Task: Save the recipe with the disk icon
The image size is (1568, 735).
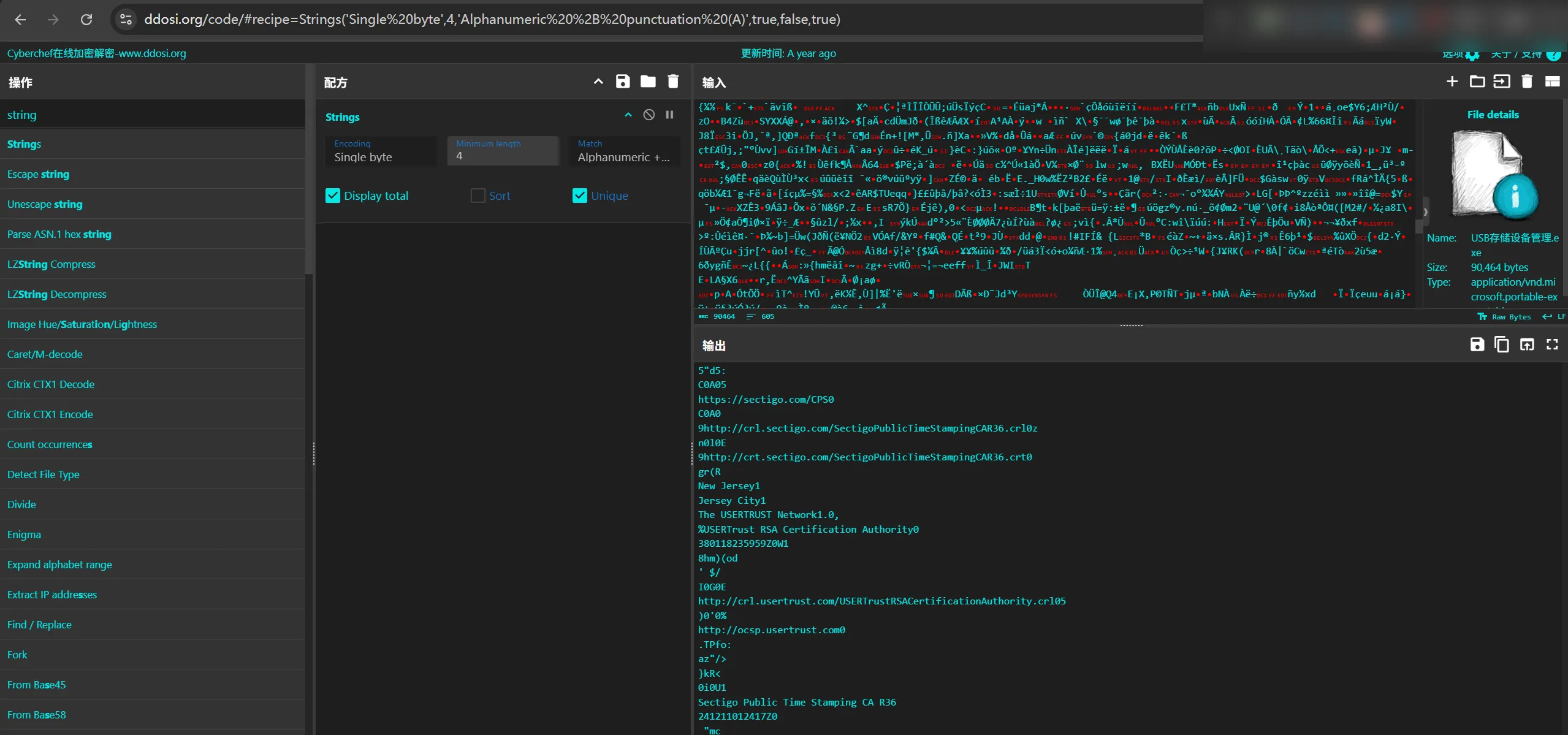Action: [x=623, y=82]
